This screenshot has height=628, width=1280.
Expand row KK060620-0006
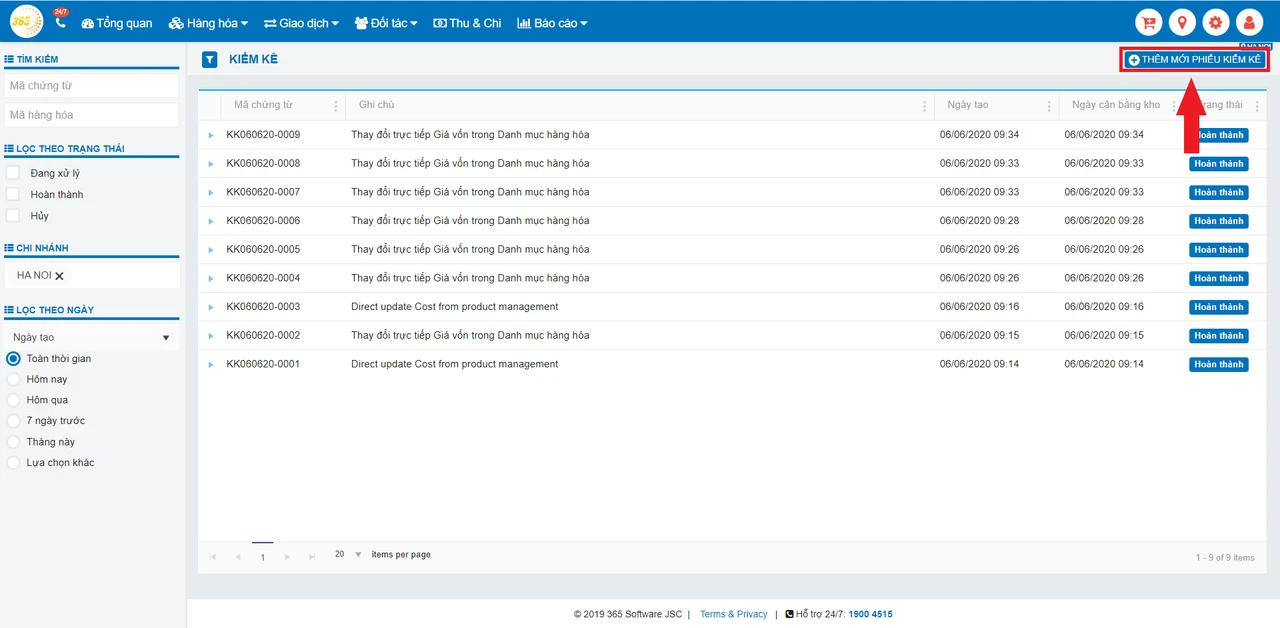[x=211, y=221]
